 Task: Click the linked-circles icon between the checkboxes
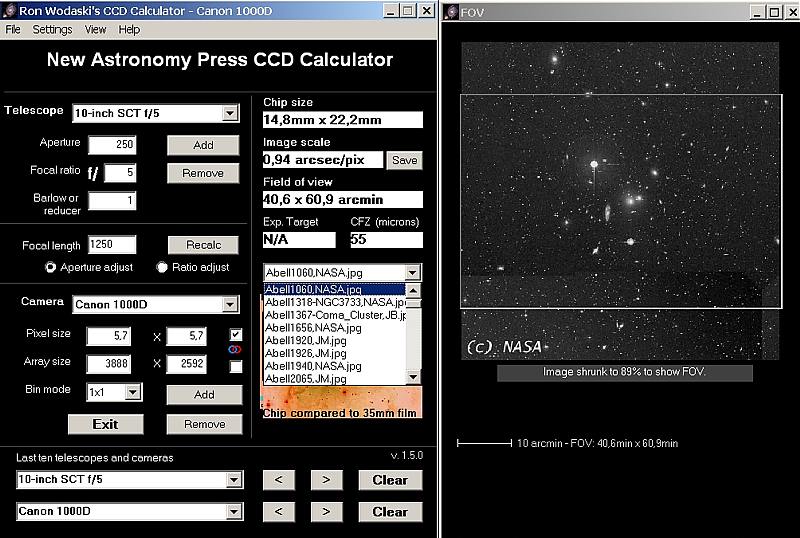point(235,350)
